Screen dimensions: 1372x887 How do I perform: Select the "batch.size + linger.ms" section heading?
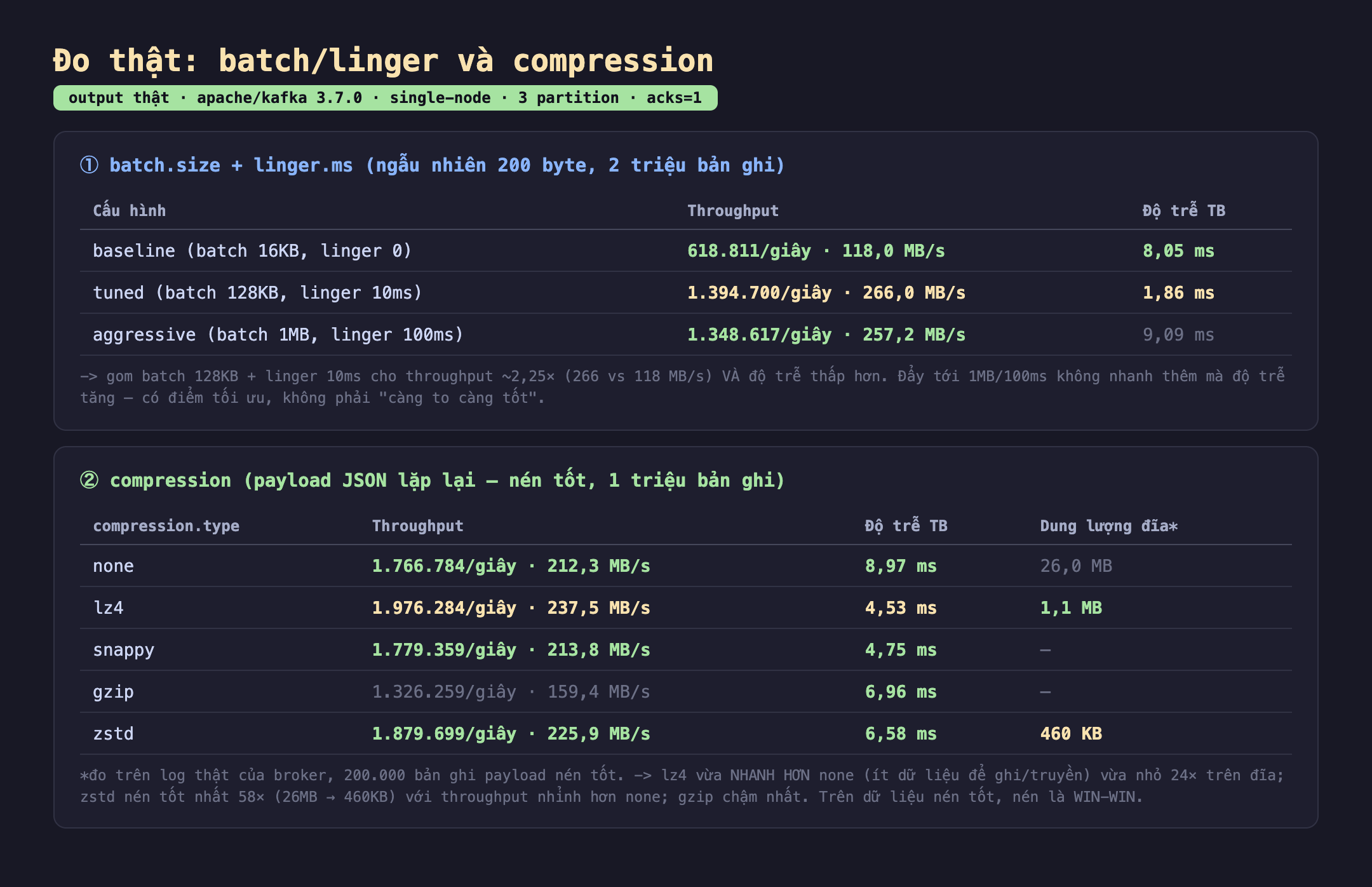[x=433, y=165]
